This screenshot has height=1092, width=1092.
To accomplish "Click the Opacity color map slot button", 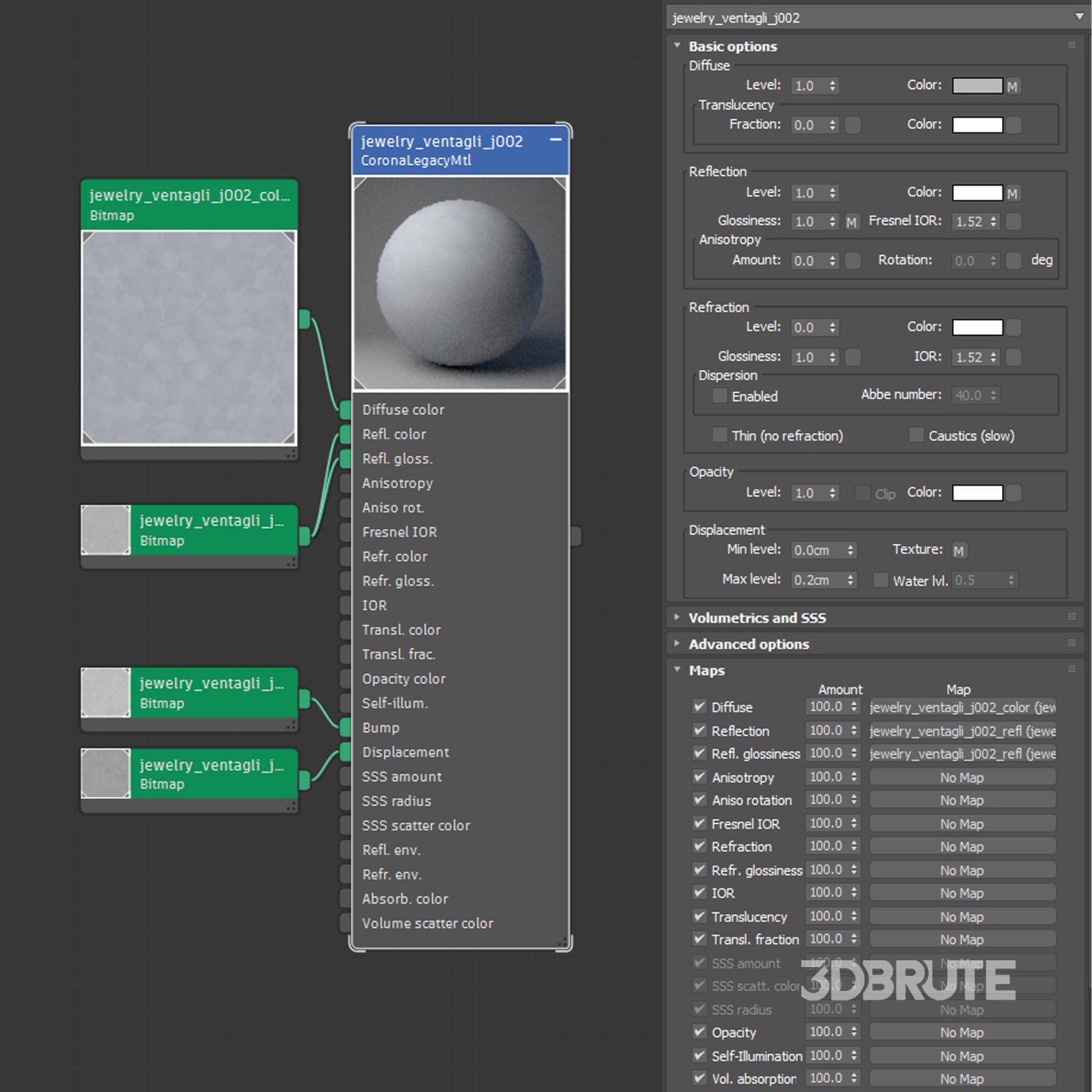I will pyautogui.click(x=1014, y=493).
